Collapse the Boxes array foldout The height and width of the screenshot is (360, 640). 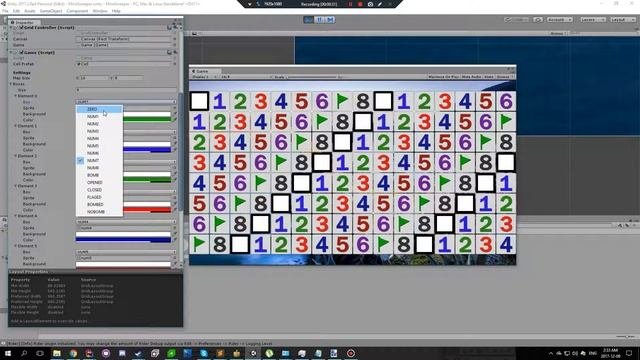(11, 84)
